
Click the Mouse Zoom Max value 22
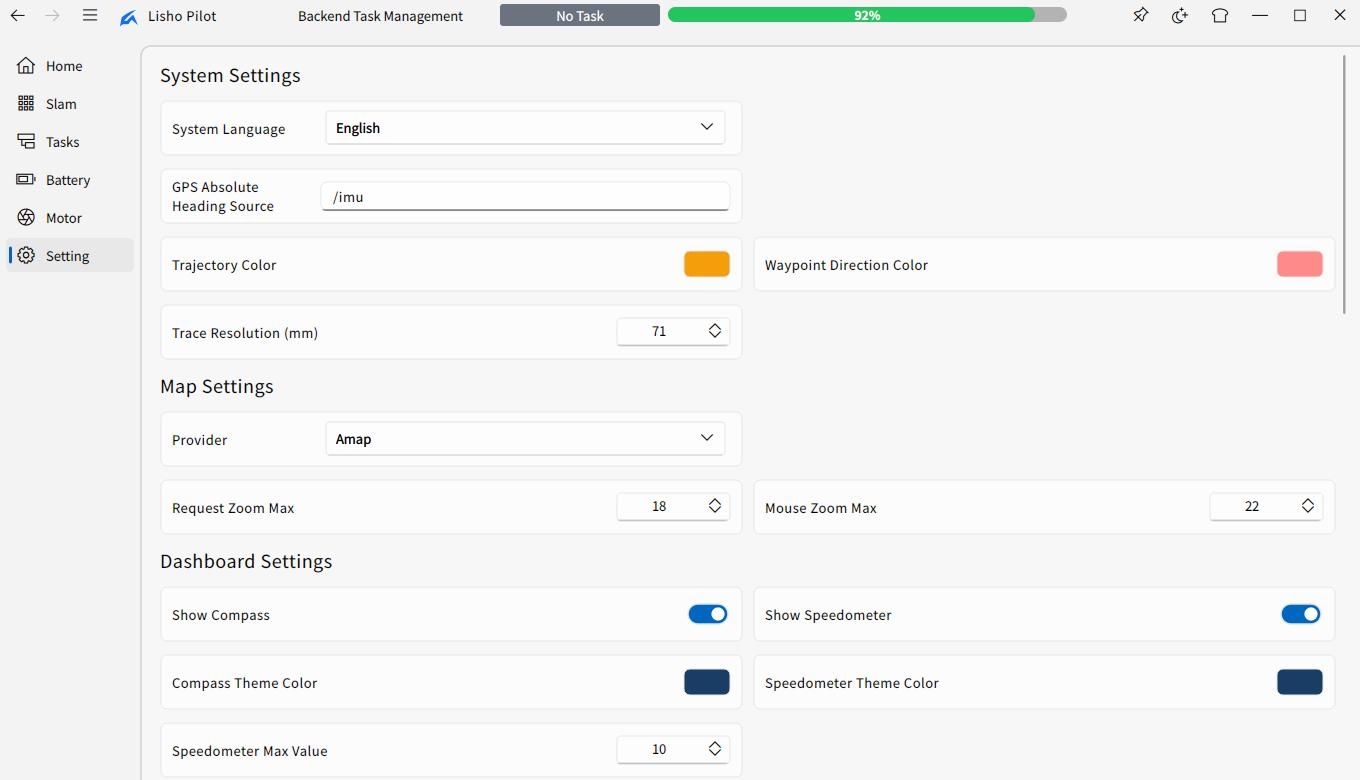pos(1252,506)
